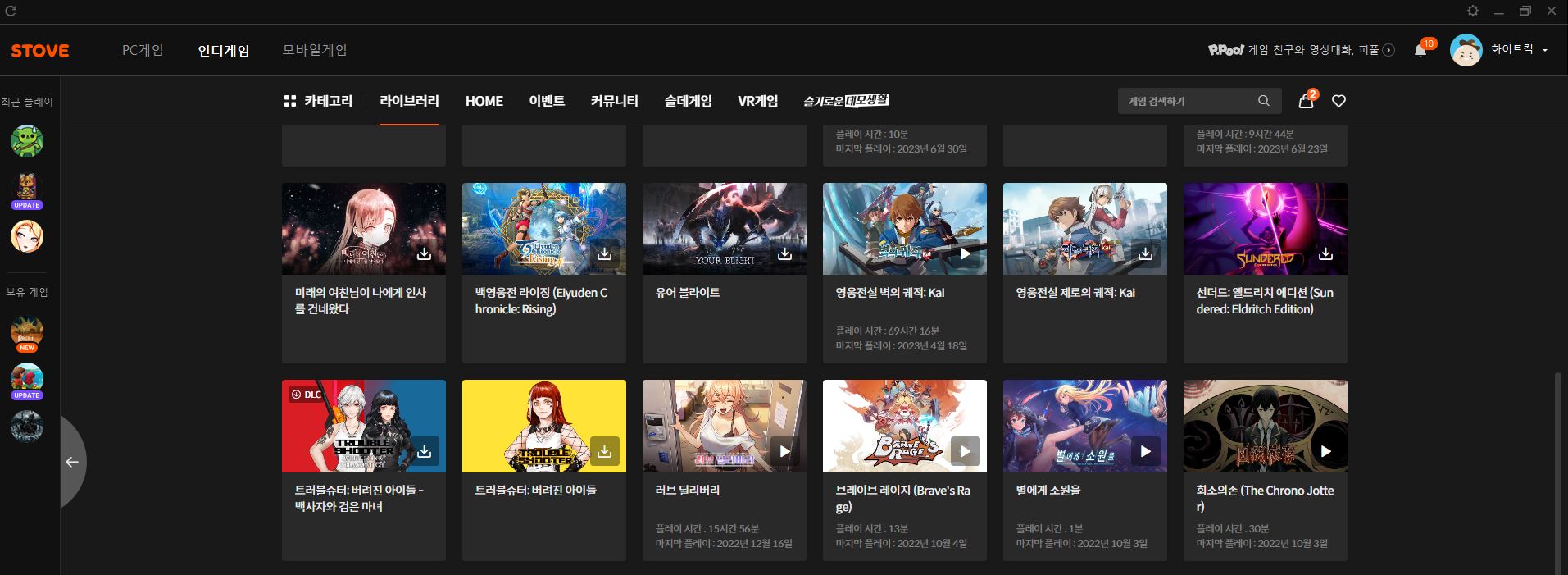The height and width of the screenshot is (575, 1568).
Task: Collapse sidebar with back arrow button
Action: 72,462
